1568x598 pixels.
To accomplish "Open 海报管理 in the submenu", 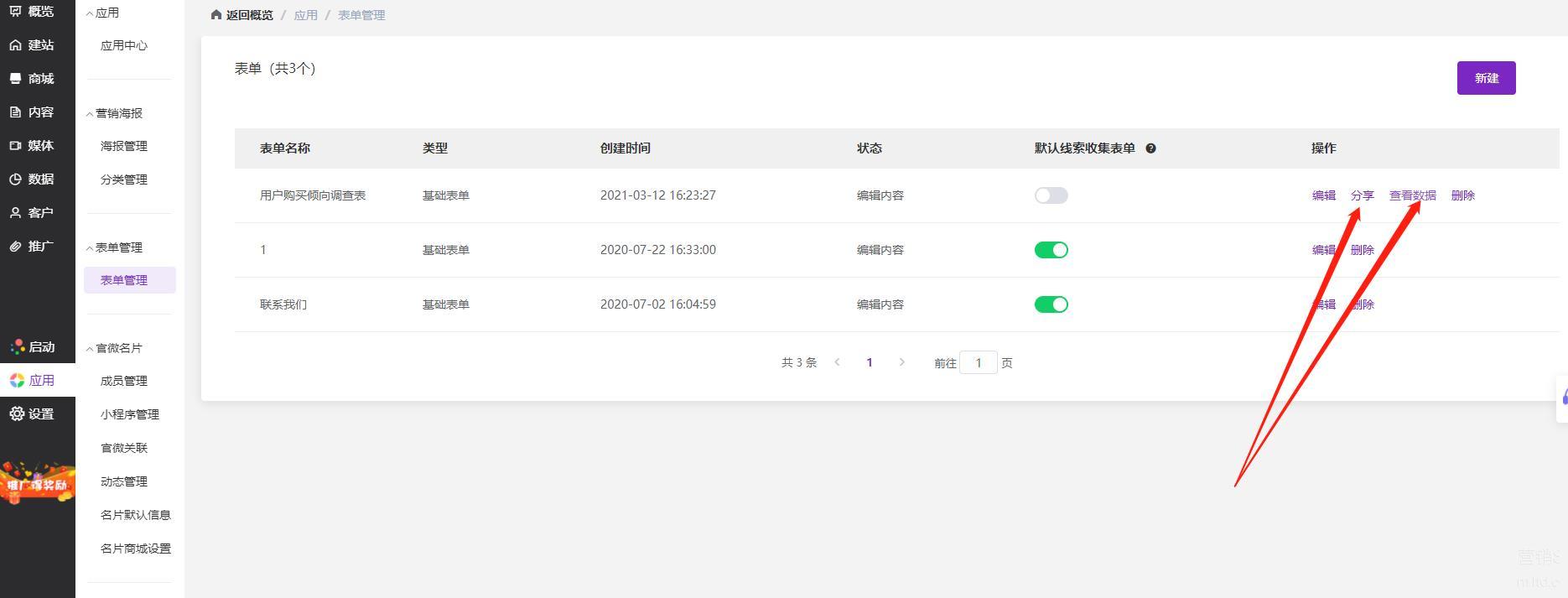I will [x=124, y=146].
